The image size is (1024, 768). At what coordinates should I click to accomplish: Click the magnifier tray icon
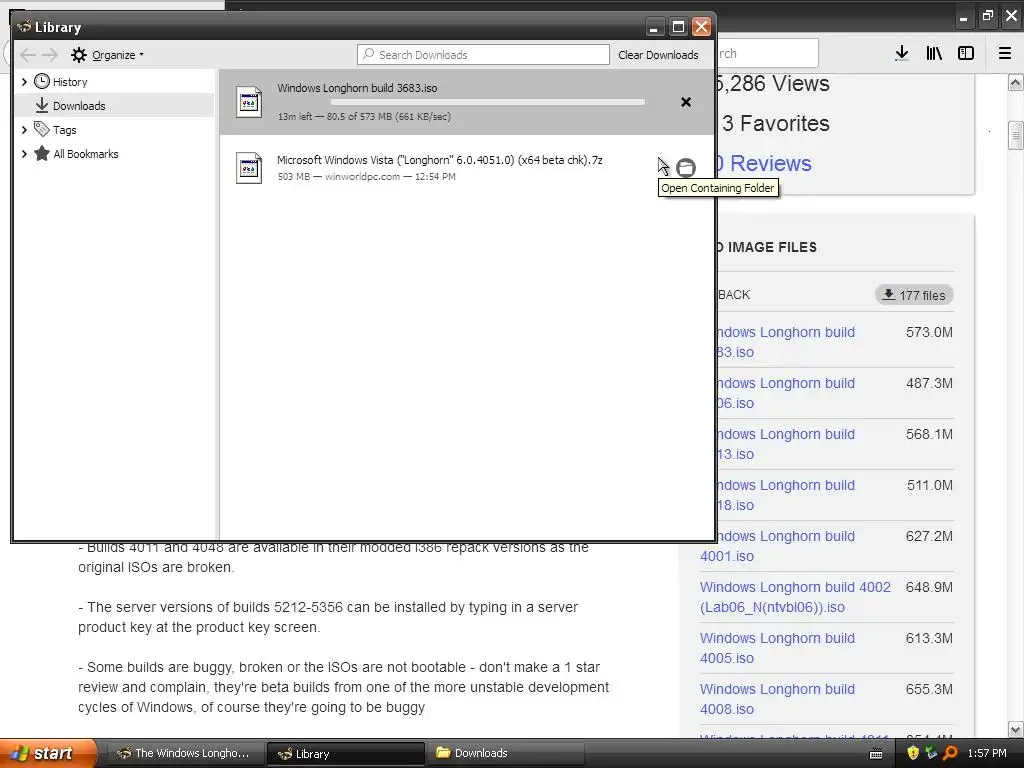coord(950,753)
